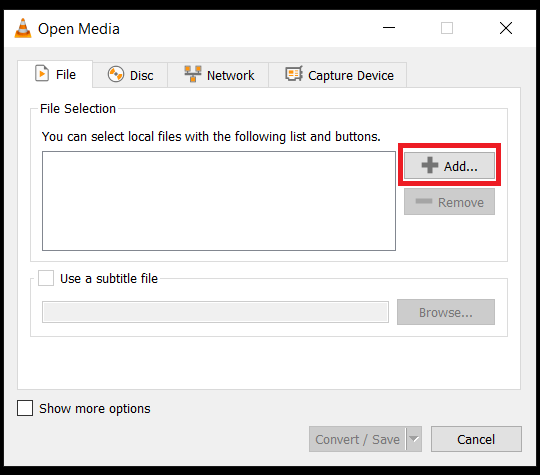Go to the File tab
This screenshot has height=475, width=540.
tap(55, 74)
